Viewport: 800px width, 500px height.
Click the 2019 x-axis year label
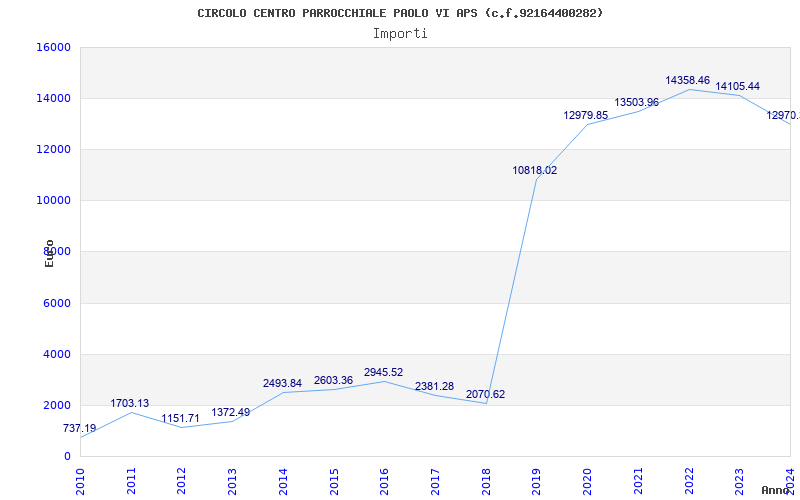point(536,482)
